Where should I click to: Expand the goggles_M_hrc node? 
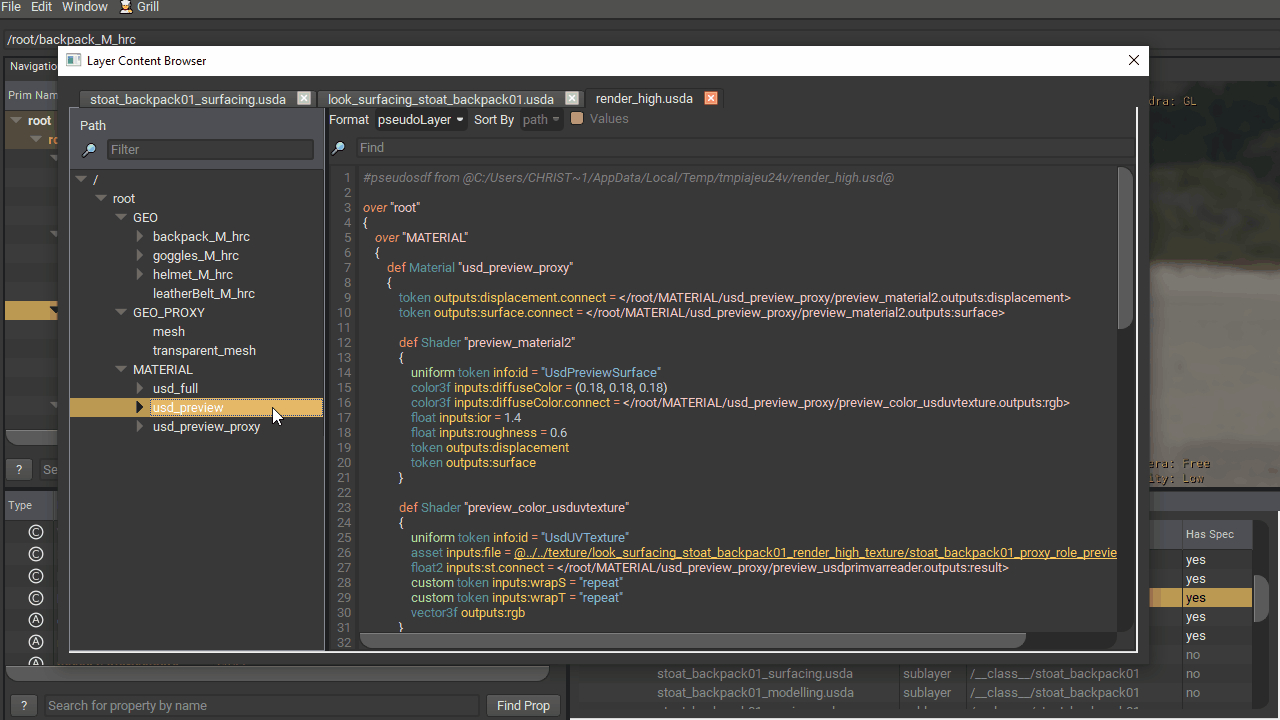[140, 256]
